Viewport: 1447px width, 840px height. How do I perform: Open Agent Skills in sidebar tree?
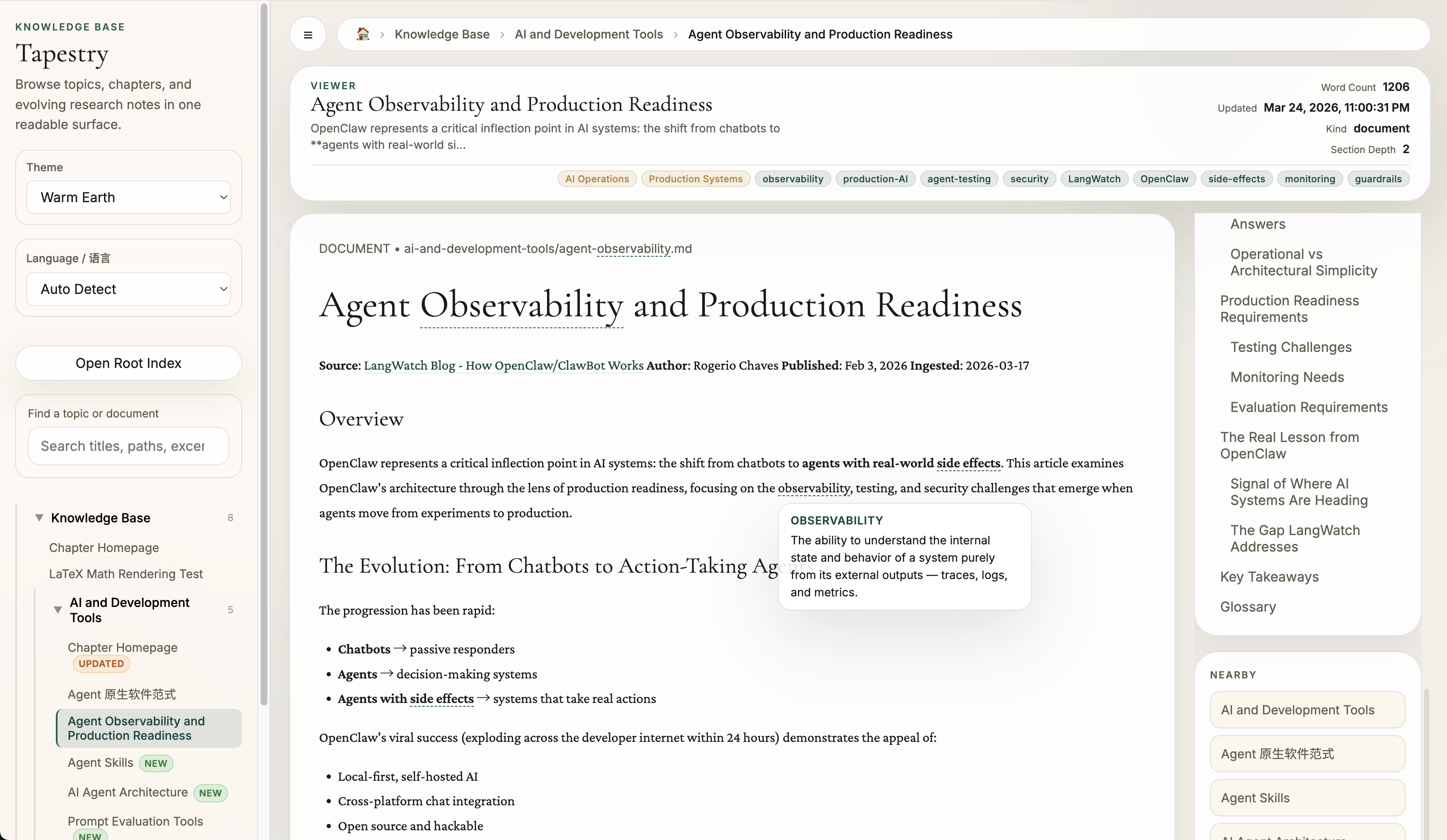click(101, 763)
